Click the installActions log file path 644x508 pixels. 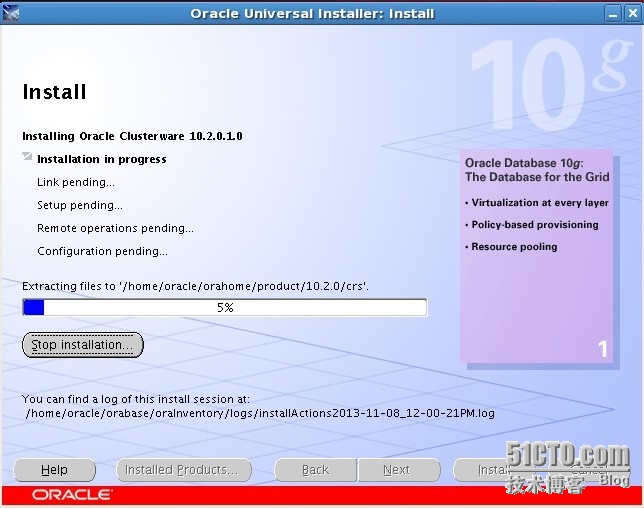tap(260, 413)
